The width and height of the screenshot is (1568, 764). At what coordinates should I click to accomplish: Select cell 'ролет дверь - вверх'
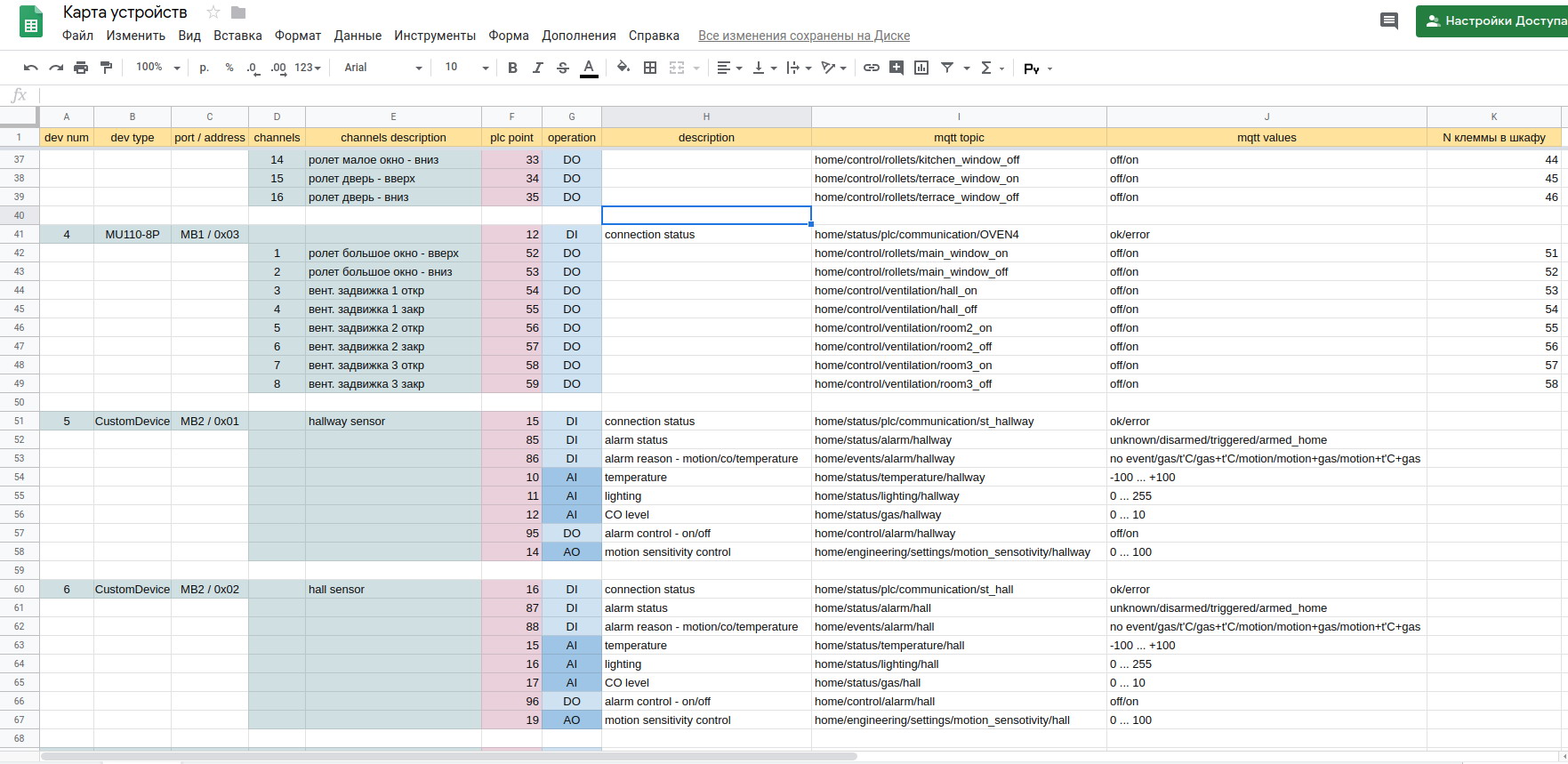[x=393, y=179]
